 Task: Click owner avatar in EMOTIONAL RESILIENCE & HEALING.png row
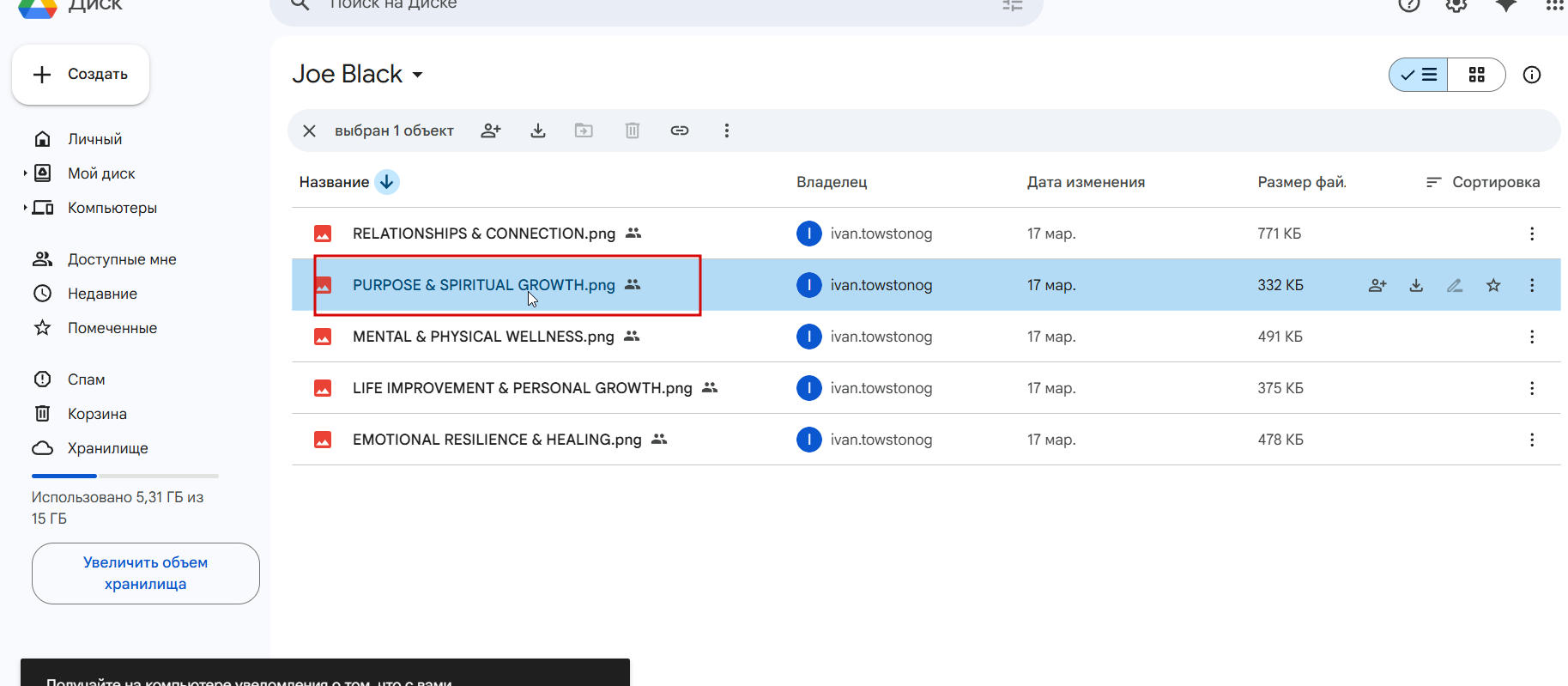point(809,440)
